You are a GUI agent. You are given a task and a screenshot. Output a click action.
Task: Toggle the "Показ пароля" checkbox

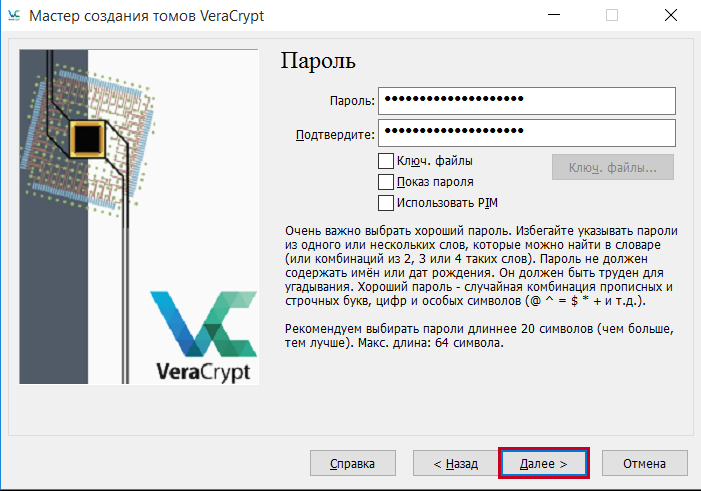386,182
